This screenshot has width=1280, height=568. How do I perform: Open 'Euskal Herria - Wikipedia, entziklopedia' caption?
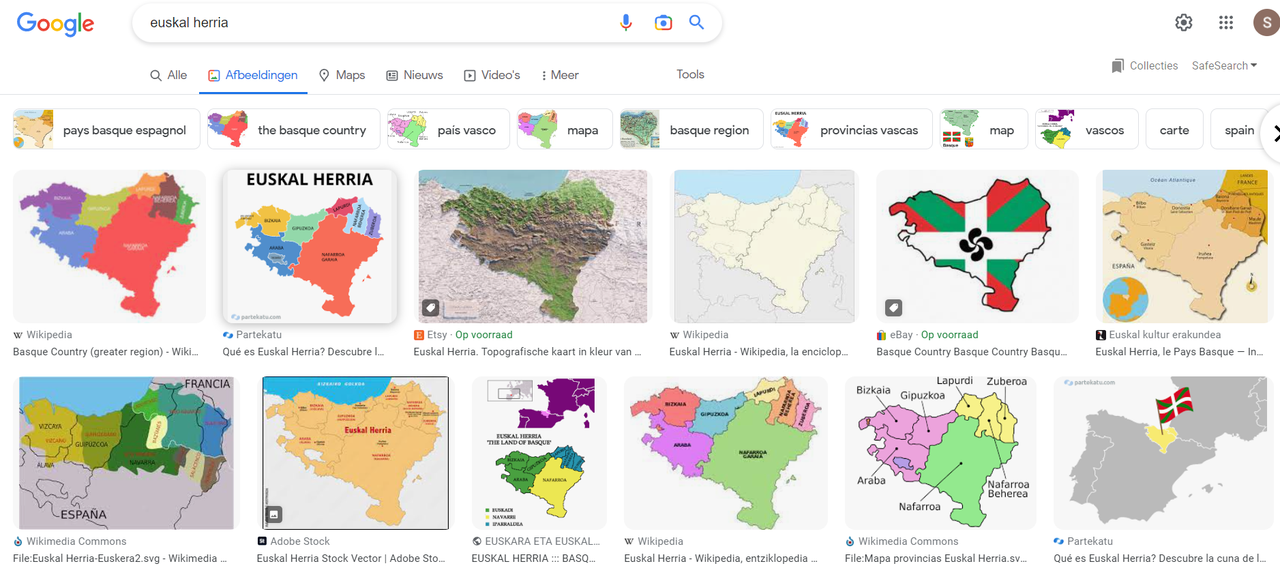[x=721, y=558]
